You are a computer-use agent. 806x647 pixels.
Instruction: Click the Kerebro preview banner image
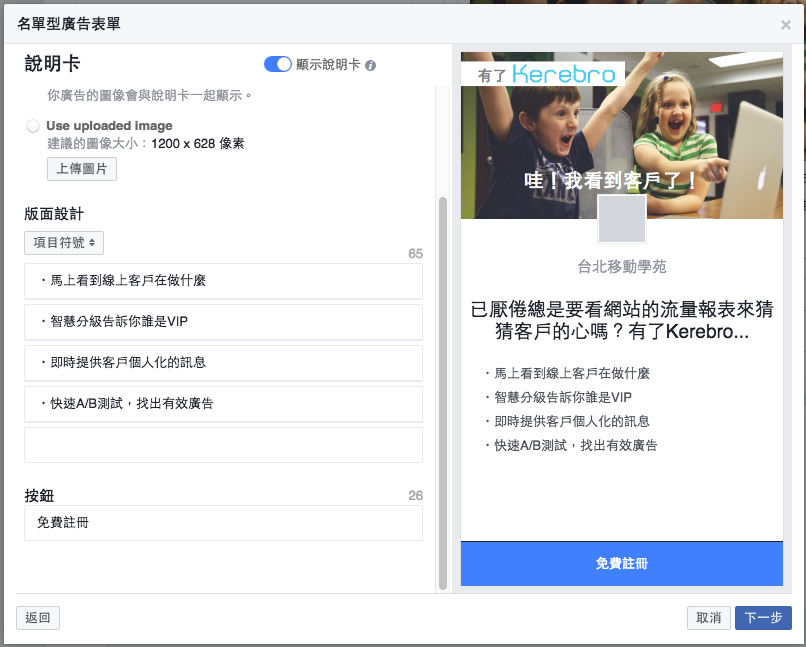(x=622, y=135)
